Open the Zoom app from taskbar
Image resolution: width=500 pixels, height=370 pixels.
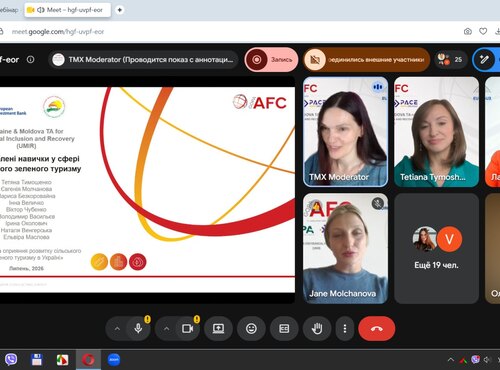114,360
